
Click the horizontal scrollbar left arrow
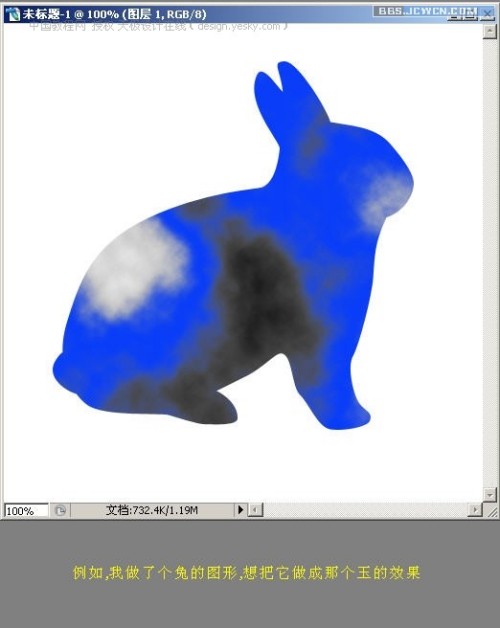pyautogui.click(x=255, y=510)
